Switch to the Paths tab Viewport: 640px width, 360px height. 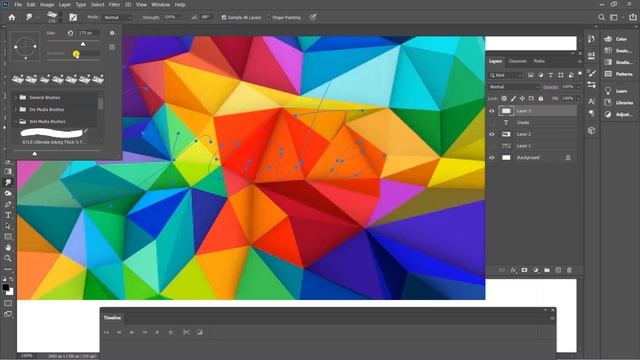pyautogui.click(x=539, y=61)
